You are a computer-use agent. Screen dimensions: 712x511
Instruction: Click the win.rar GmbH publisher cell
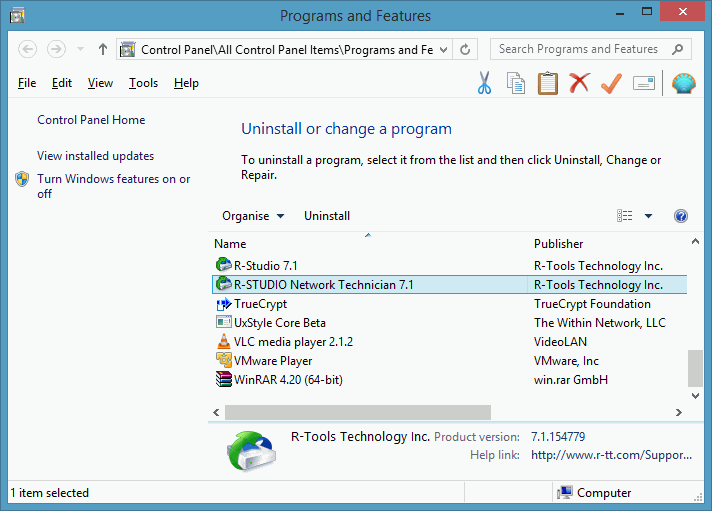[x=571, y=380]
